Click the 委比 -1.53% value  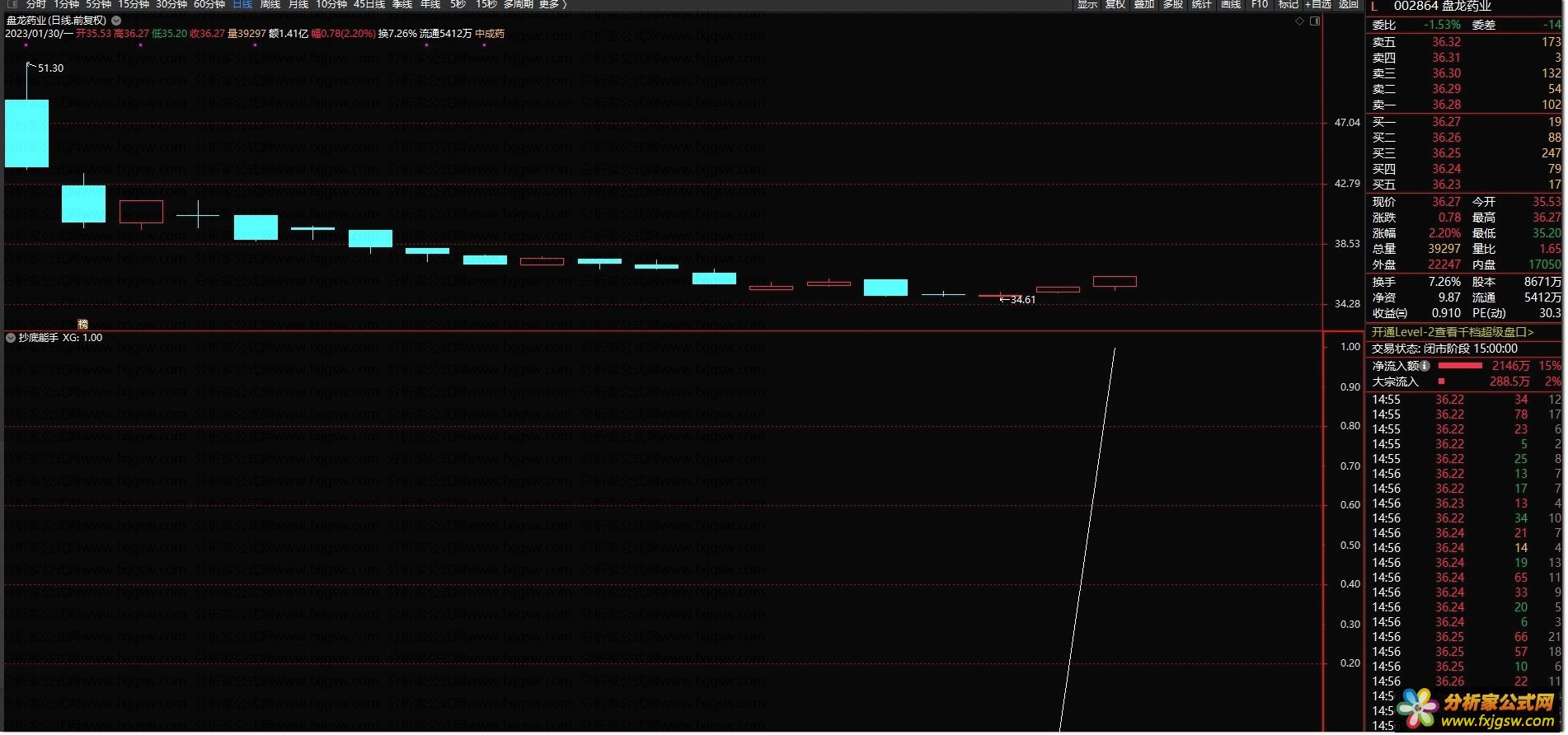pos(1442,25)
